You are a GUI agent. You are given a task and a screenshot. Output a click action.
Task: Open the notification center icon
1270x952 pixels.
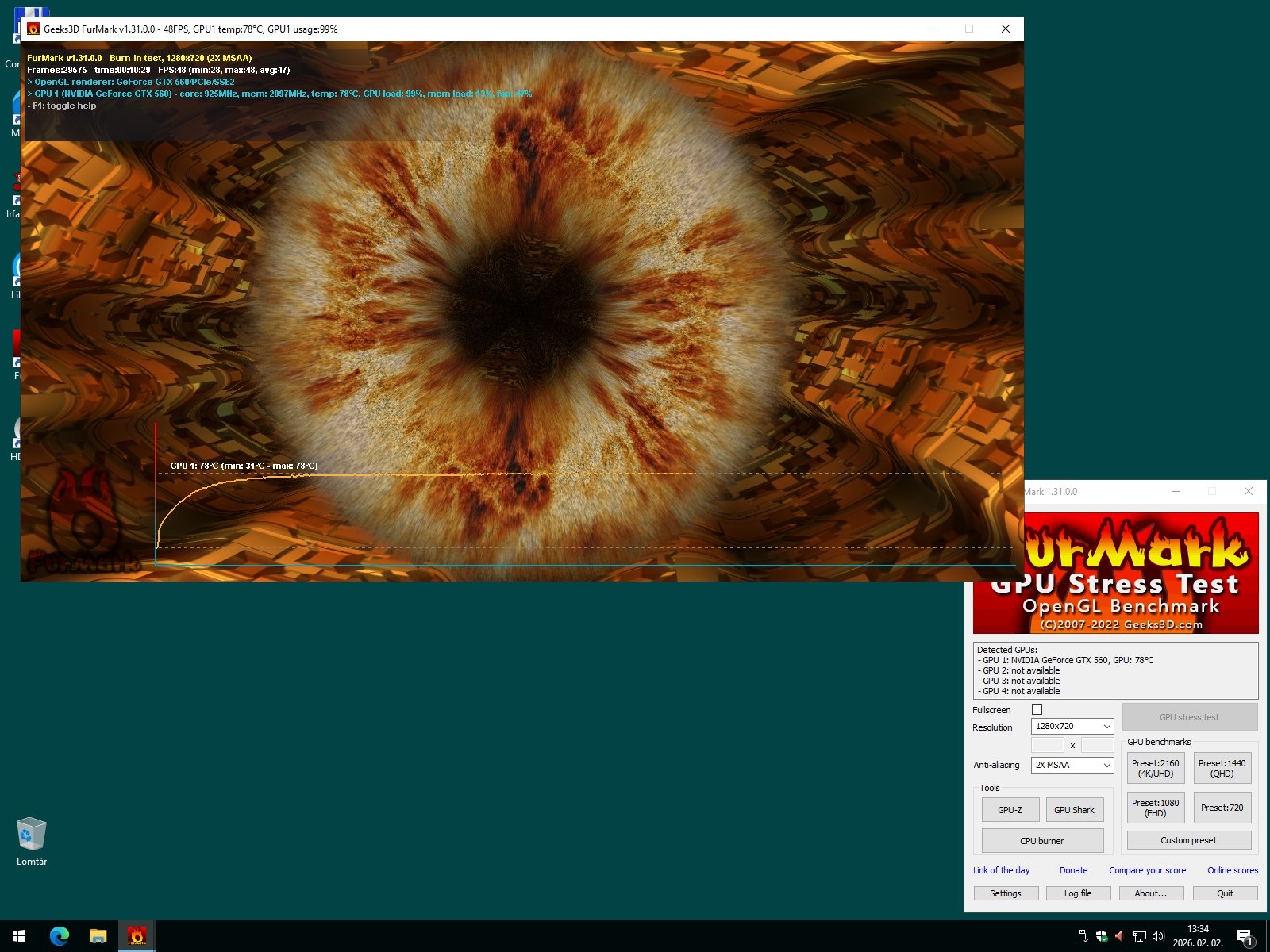[1245, 936]
